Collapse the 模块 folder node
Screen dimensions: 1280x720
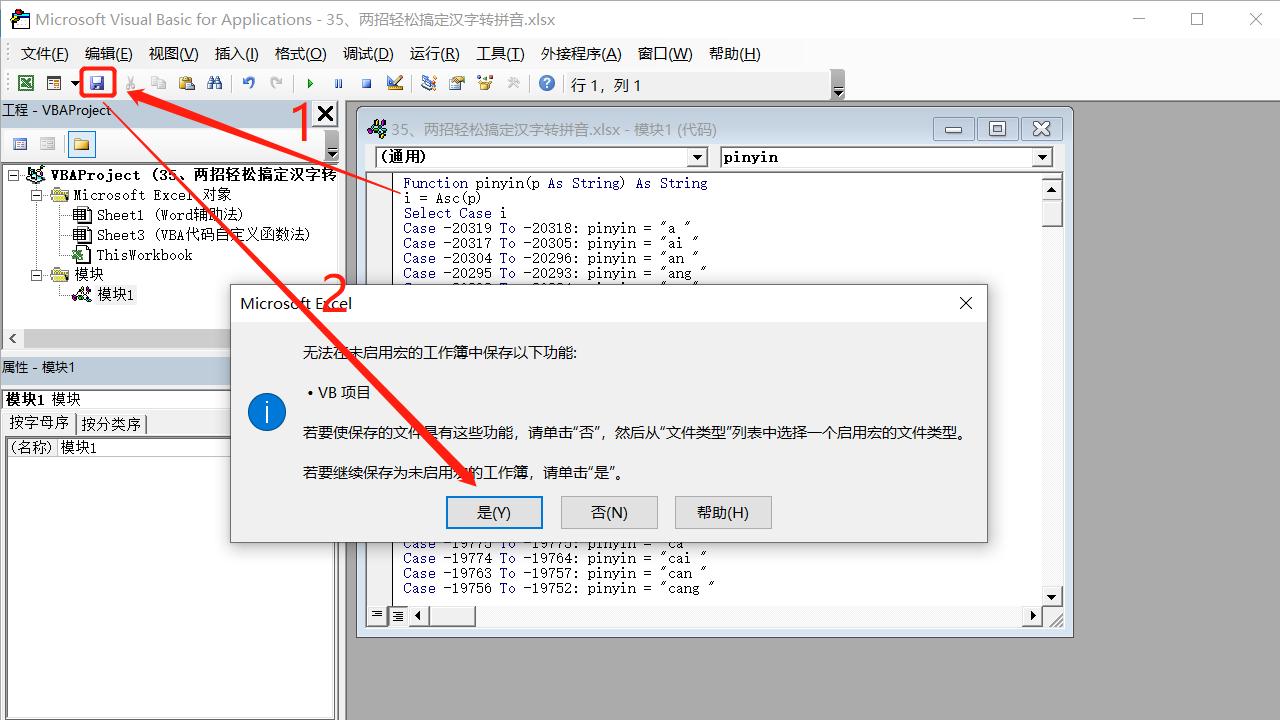pos(37,274)
